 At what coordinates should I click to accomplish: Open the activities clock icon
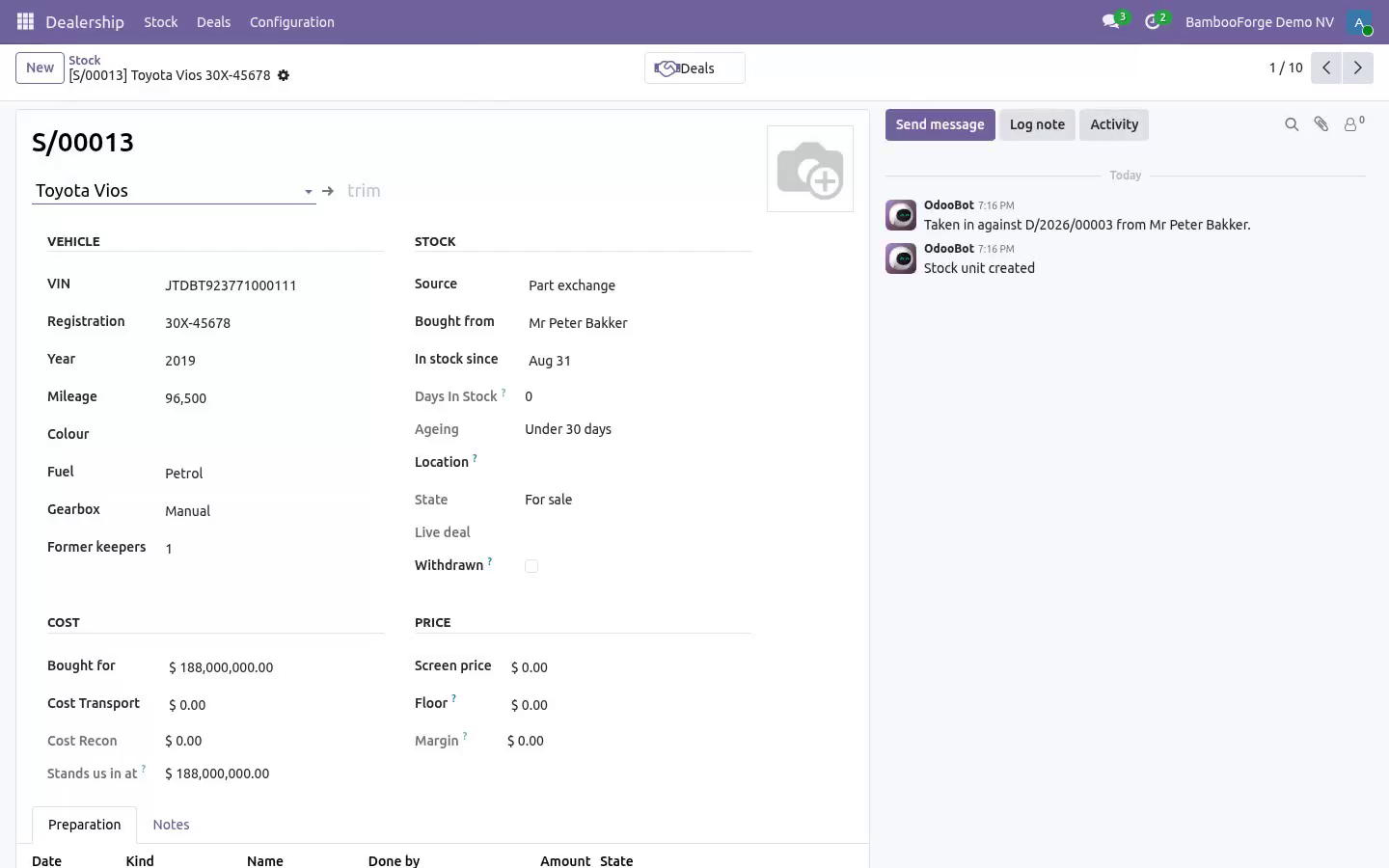[1153, 21]
